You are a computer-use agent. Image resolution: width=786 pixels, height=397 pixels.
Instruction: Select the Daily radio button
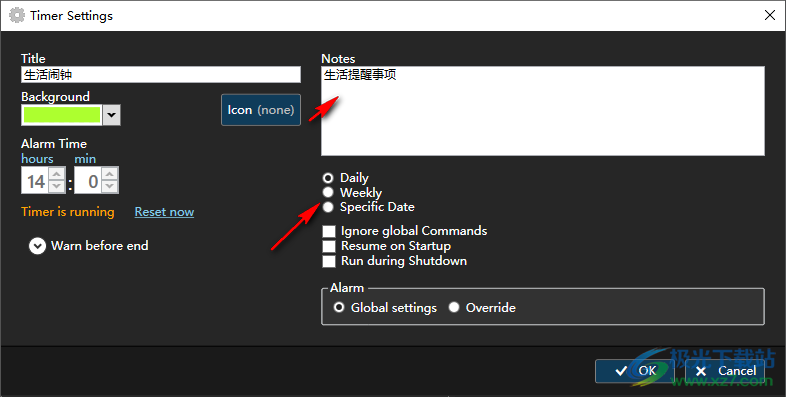328,177
